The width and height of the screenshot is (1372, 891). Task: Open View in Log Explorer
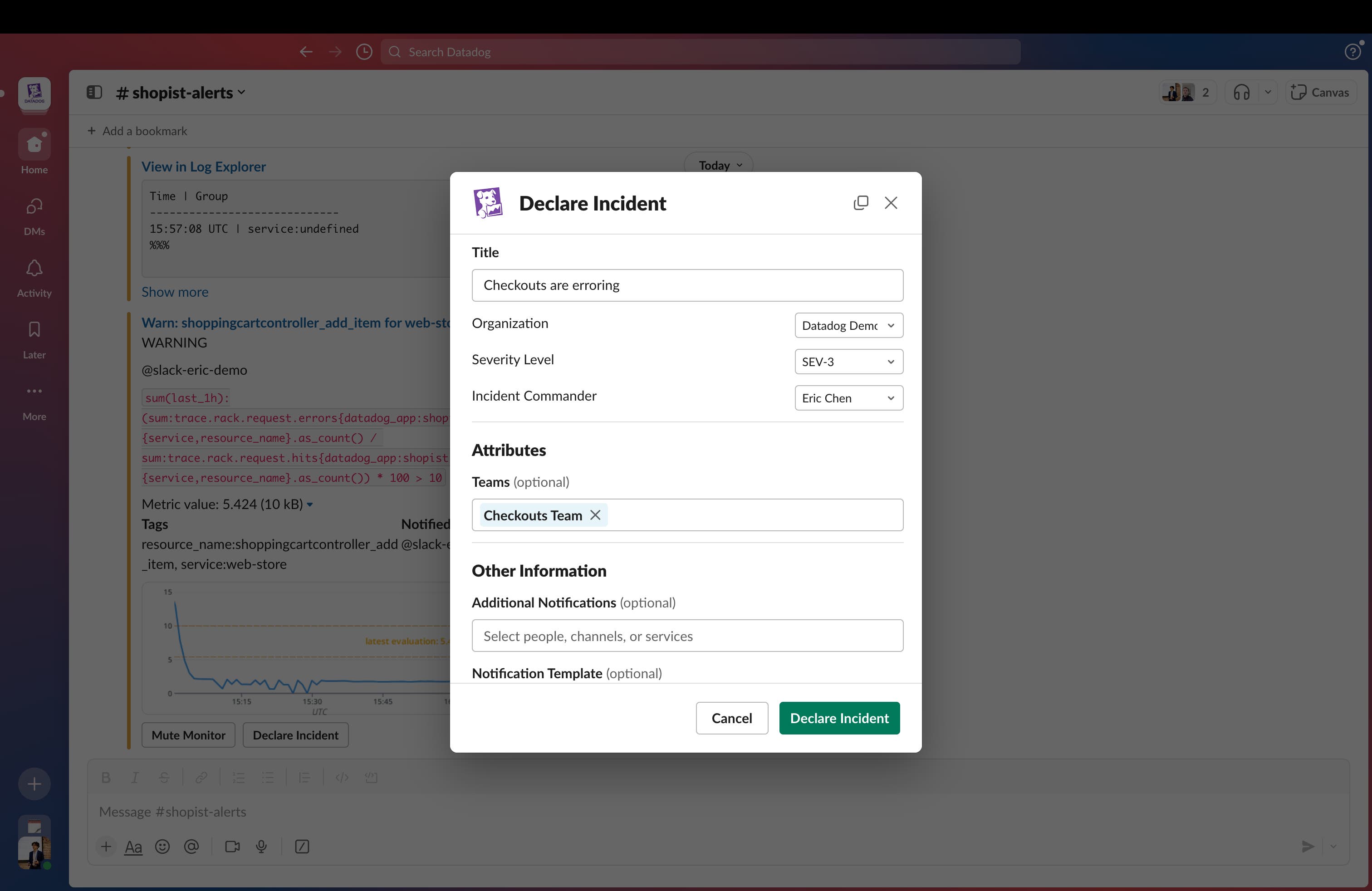[204, 166]
